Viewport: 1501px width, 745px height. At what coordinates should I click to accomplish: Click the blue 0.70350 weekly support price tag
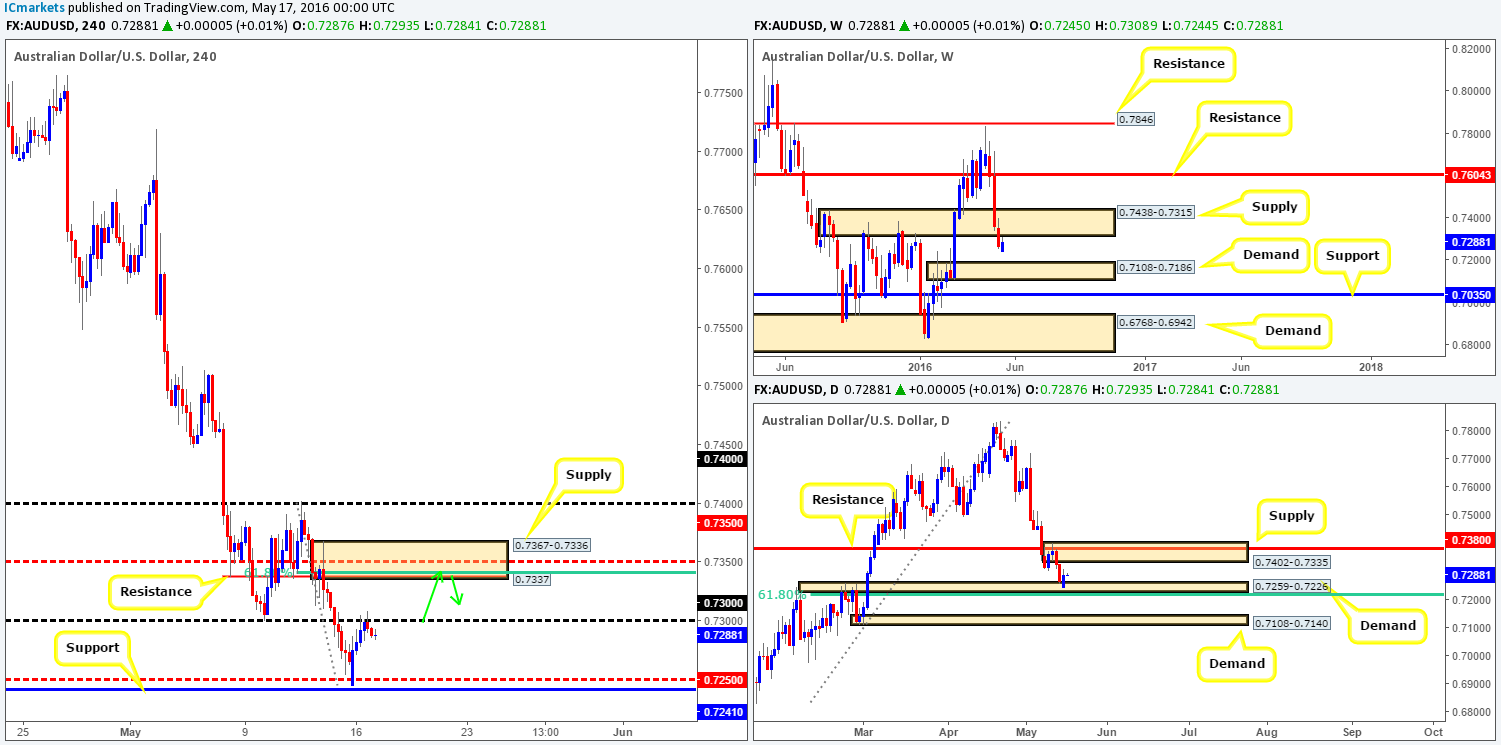[1472, 296]
